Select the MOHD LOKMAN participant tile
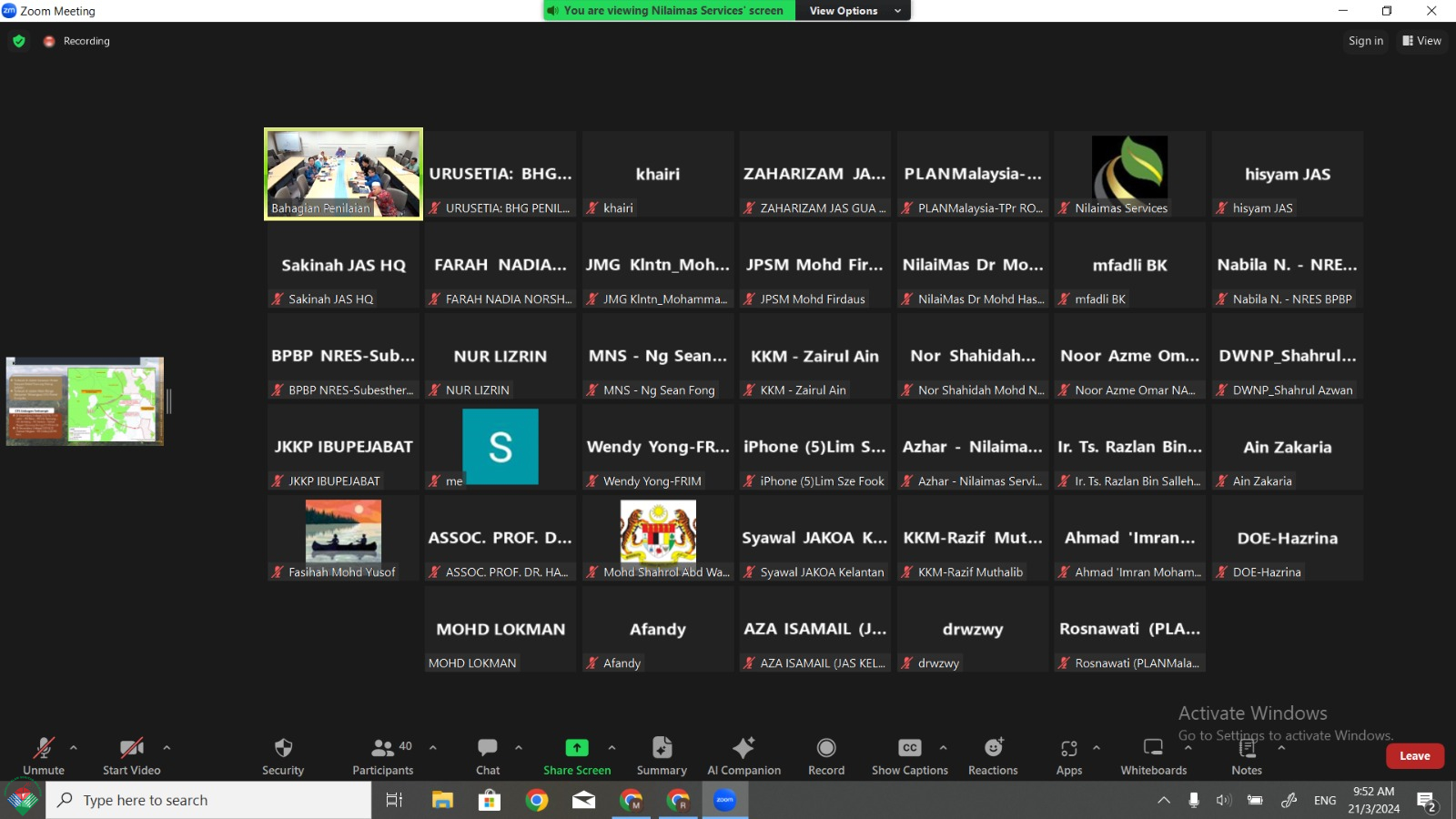This screenshot has width=1456, height=819. click(x=500, y=629)
